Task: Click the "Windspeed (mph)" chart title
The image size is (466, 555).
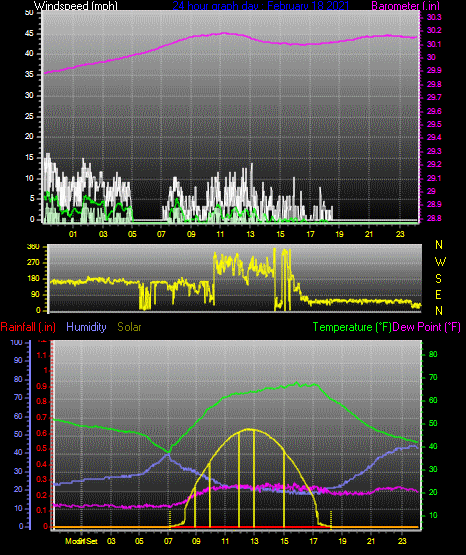Action: [75, 6]
